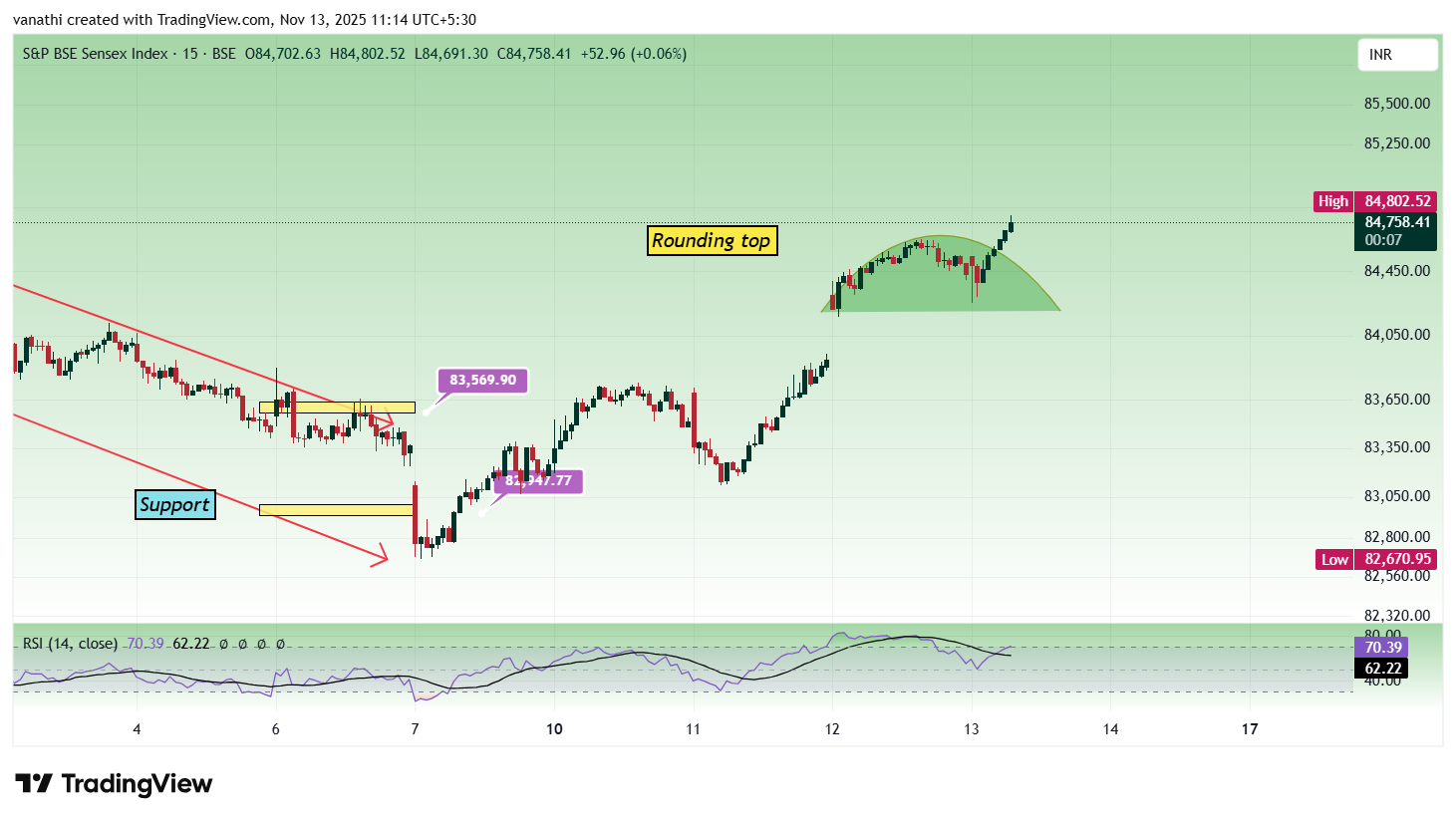Click the 83,569.90 purple price callout

[x=482, y=381]
